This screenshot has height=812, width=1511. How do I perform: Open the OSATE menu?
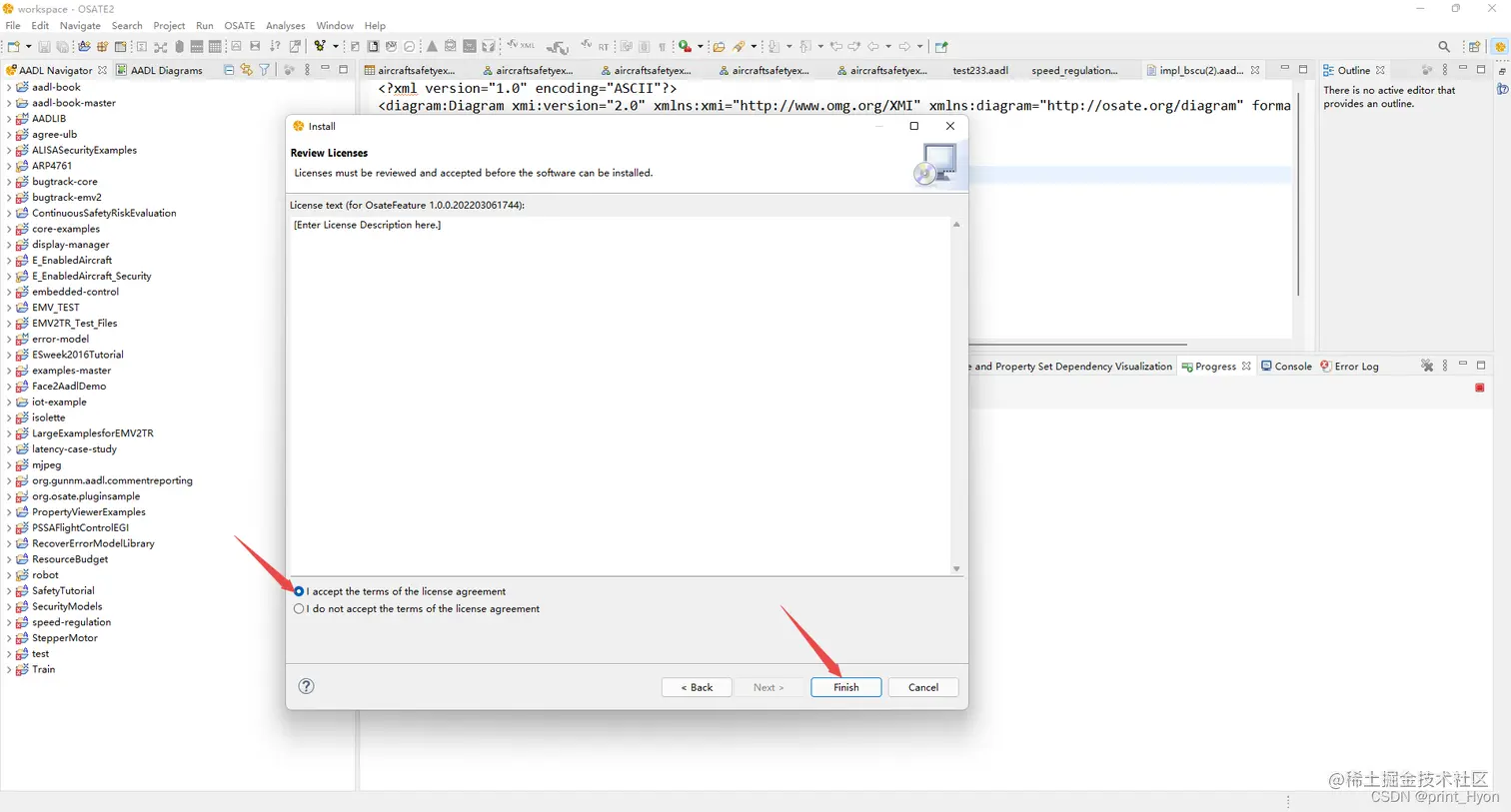[239, 25]
